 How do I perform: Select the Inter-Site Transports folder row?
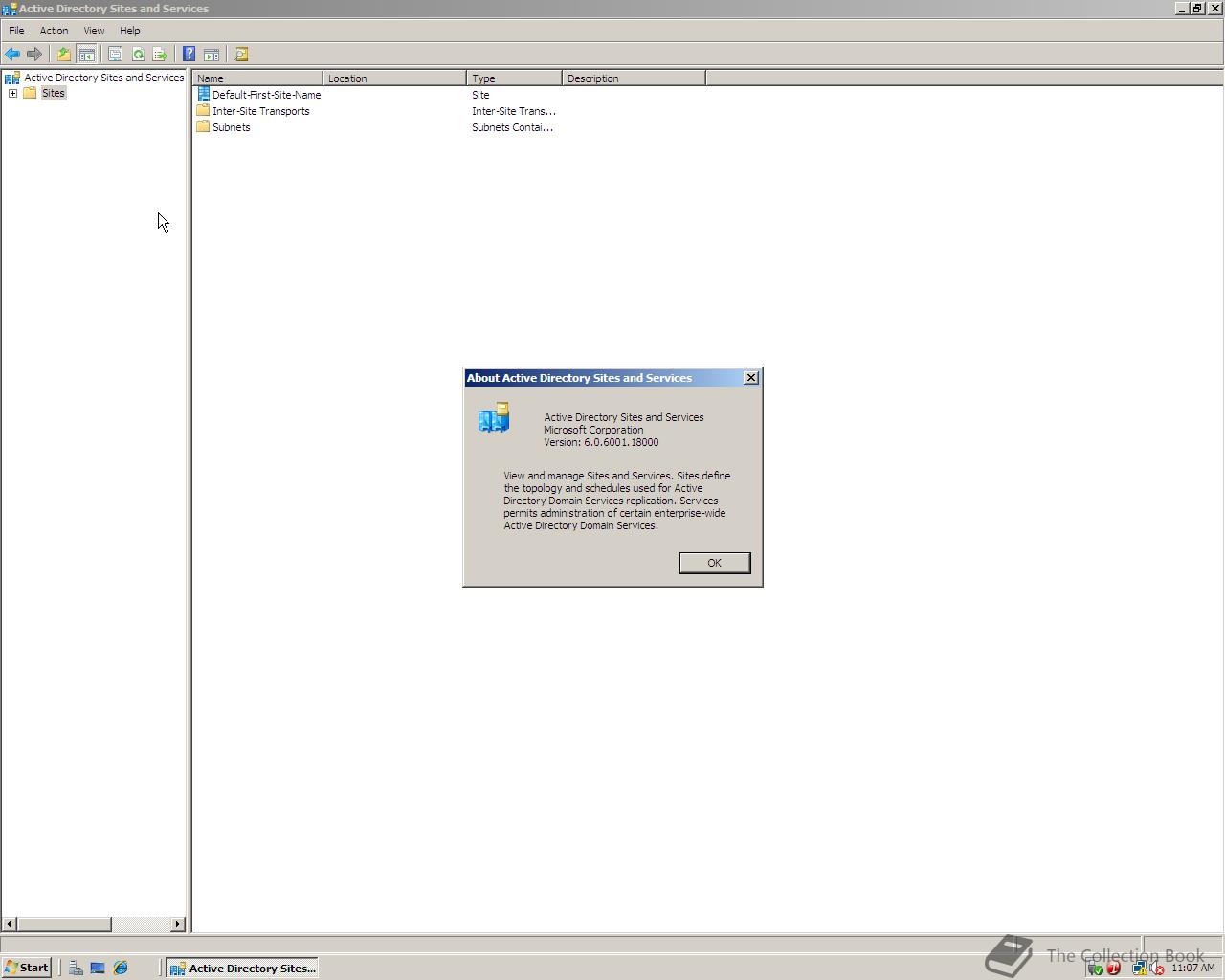pyautogui.click(x=260, y=111)
